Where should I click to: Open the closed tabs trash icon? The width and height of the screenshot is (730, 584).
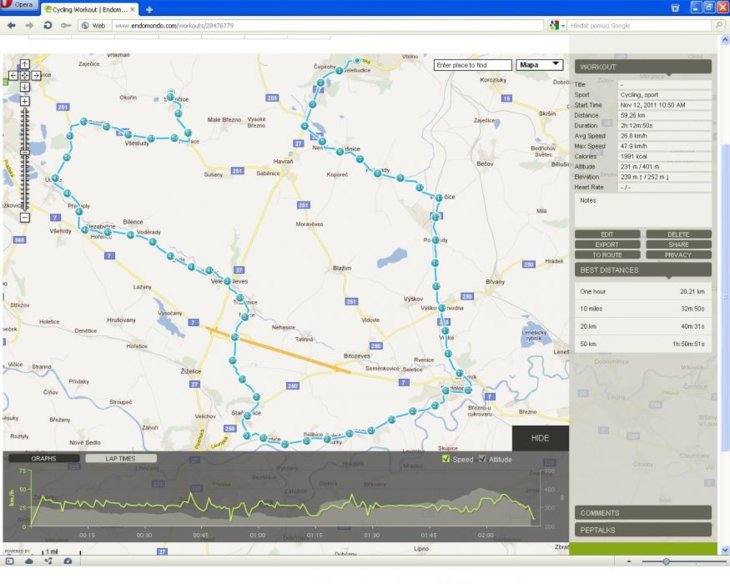coord(675,8)
